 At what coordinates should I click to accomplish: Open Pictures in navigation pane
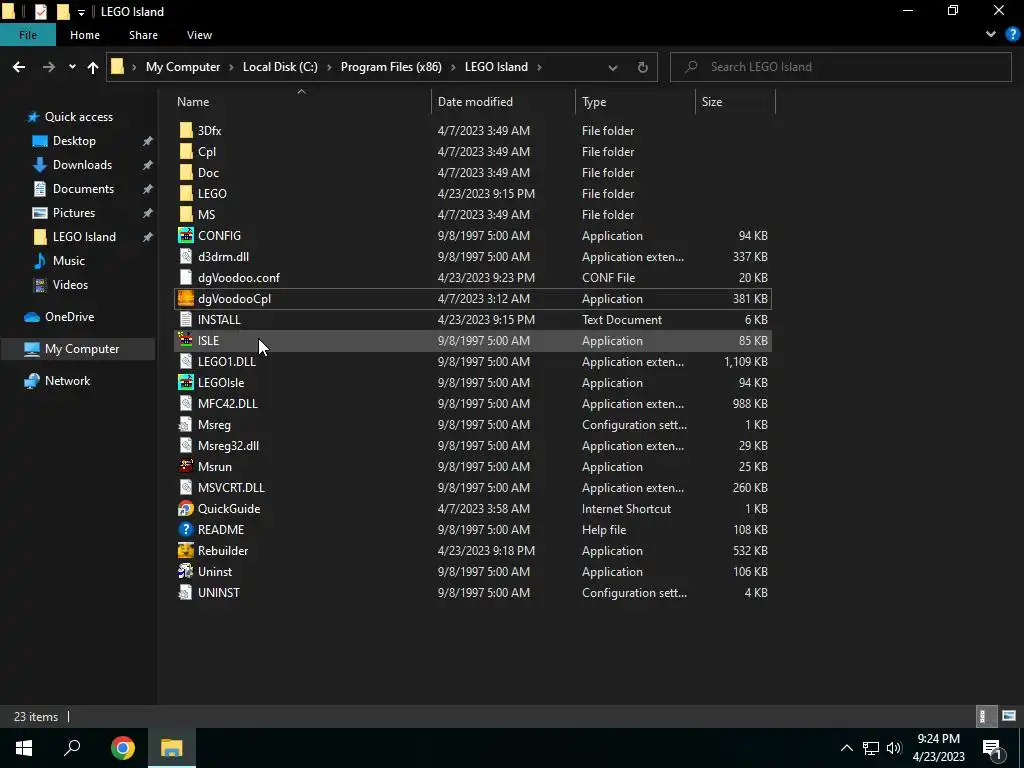(74, 213)
